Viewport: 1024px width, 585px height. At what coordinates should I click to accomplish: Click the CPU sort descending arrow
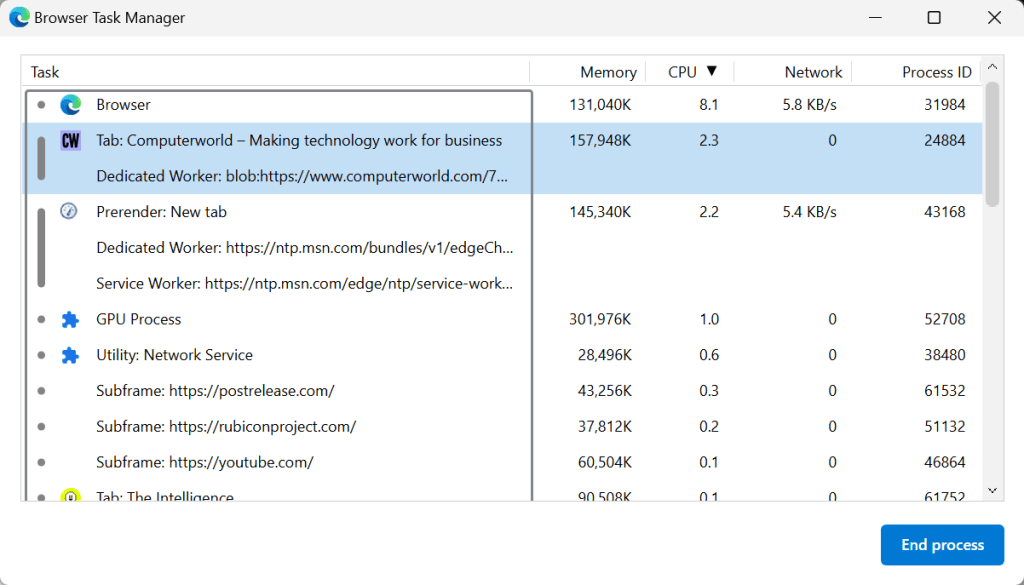click(x=712, y=71)
